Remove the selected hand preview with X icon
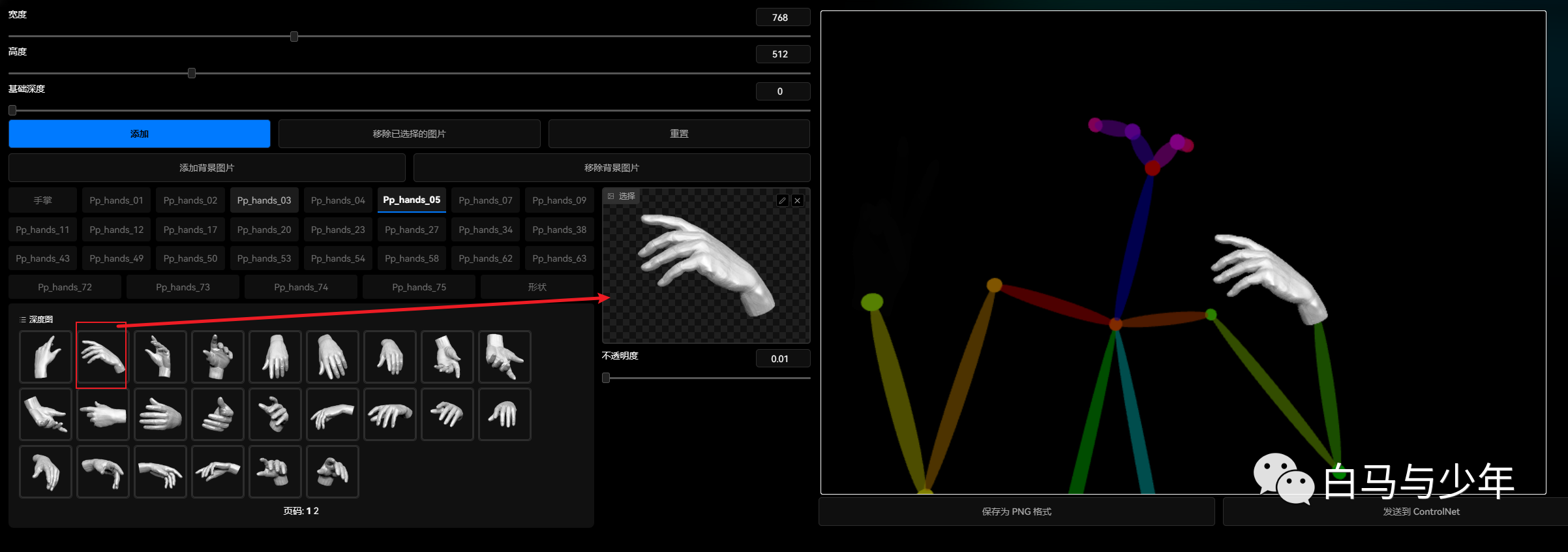The height and width of the screenshot is (552, 1568). point(797,201)
